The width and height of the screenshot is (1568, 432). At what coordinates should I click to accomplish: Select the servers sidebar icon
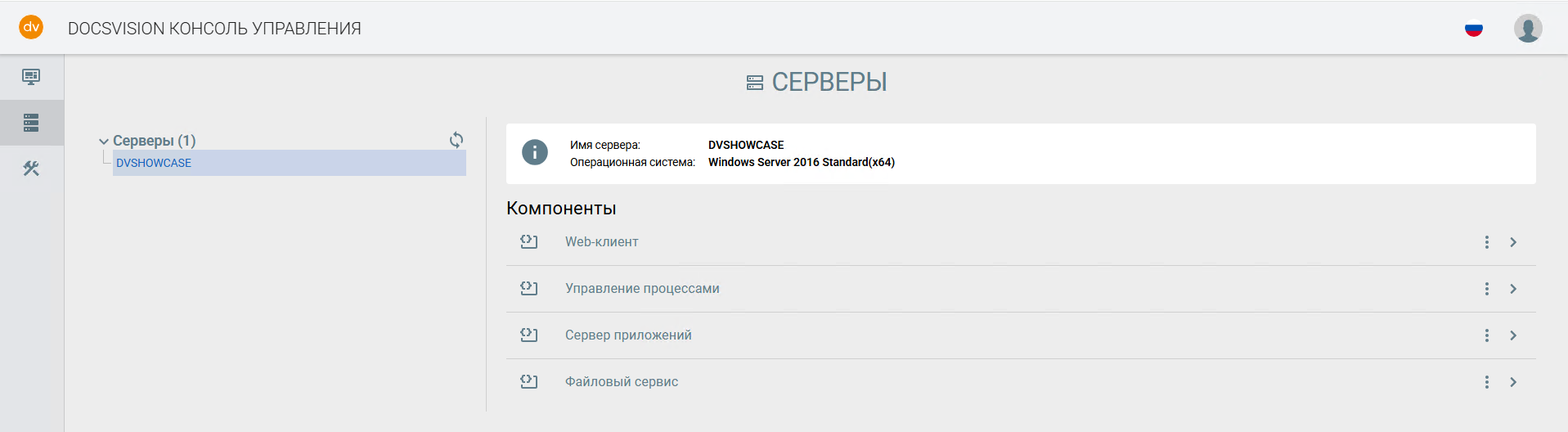click(x=31, y=123)
